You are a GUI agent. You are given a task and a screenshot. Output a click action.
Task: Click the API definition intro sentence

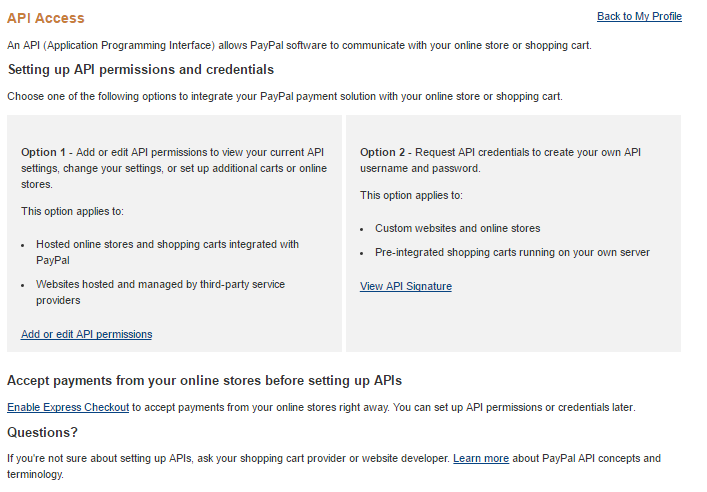point(300,45)
